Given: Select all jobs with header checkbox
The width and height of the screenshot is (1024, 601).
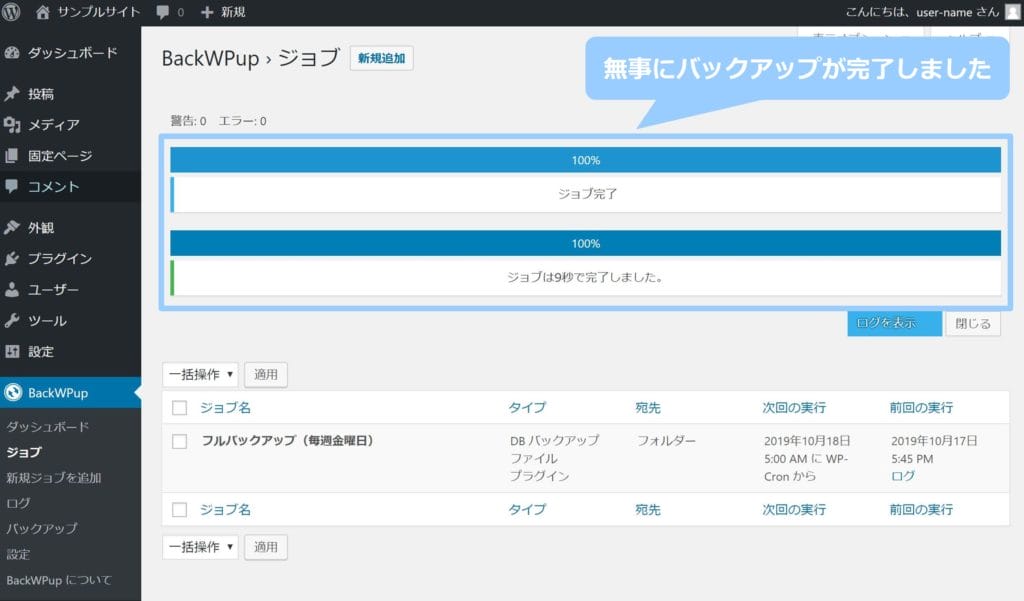Looking at the screenshot, I should [x=180, y=408].
